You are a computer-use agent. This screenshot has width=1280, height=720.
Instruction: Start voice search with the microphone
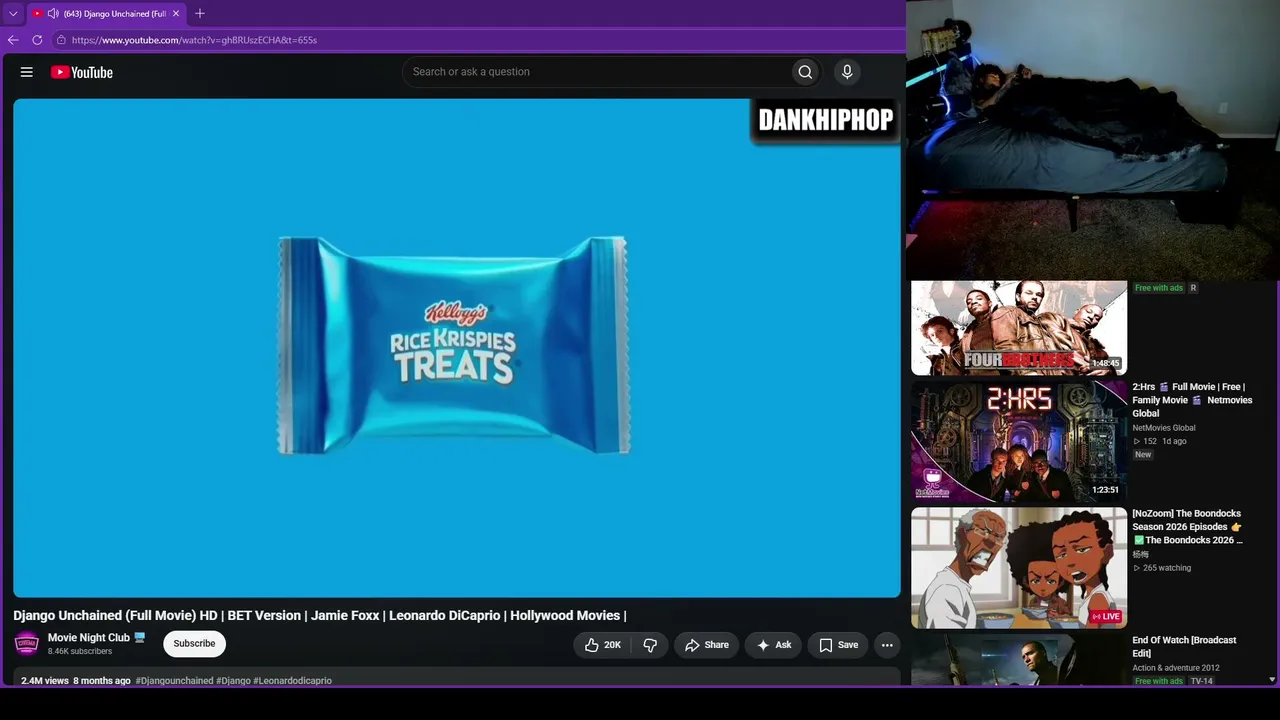[x=847, y=72]
